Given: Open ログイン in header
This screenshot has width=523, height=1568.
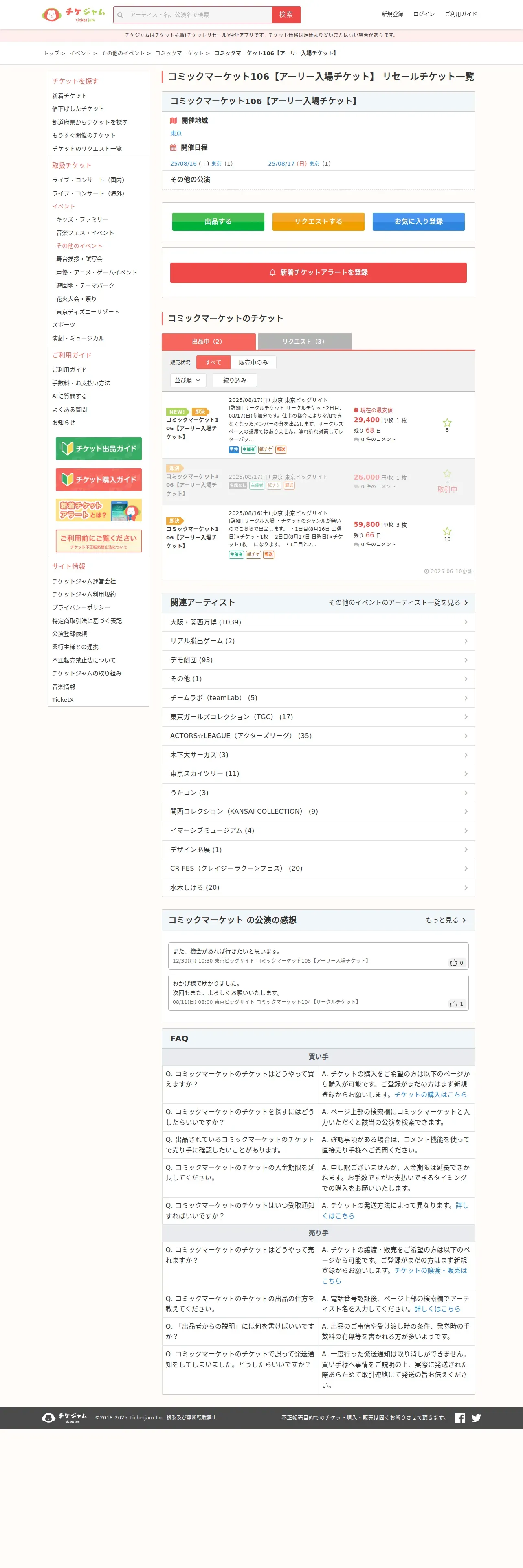Looking at the screenshot, I should [424, 14].
